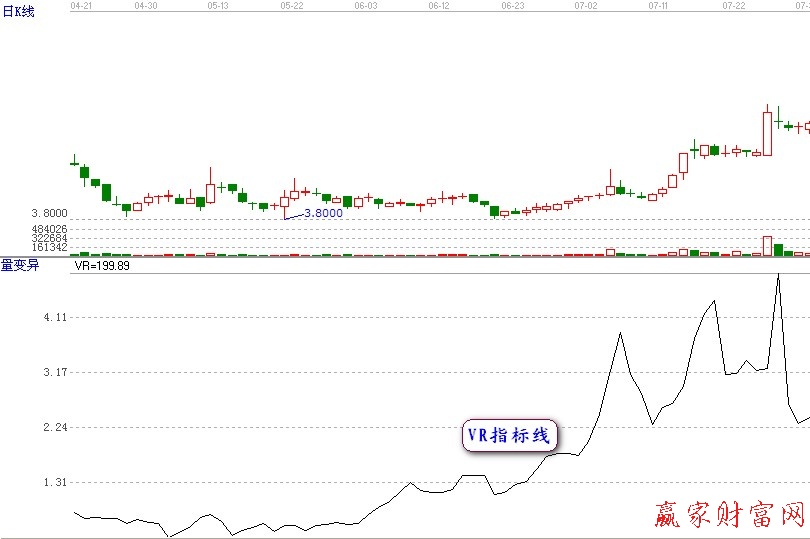Screen dimensions: 810x539
Task: Select the 04-30 date marker
Action: tap(146, 5)
